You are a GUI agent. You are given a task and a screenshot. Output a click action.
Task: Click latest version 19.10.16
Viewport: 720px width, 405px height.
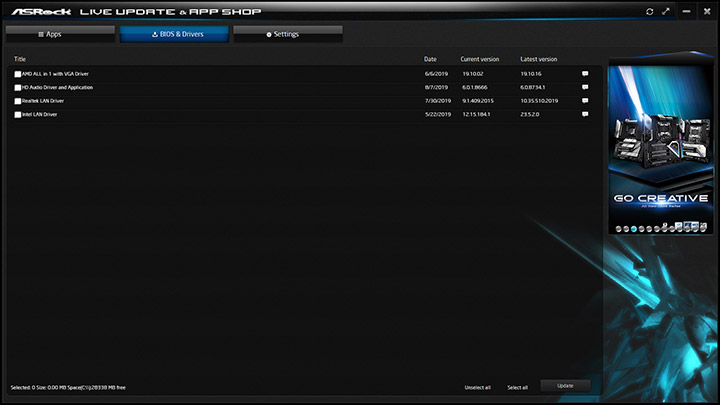tap(531, 73)
